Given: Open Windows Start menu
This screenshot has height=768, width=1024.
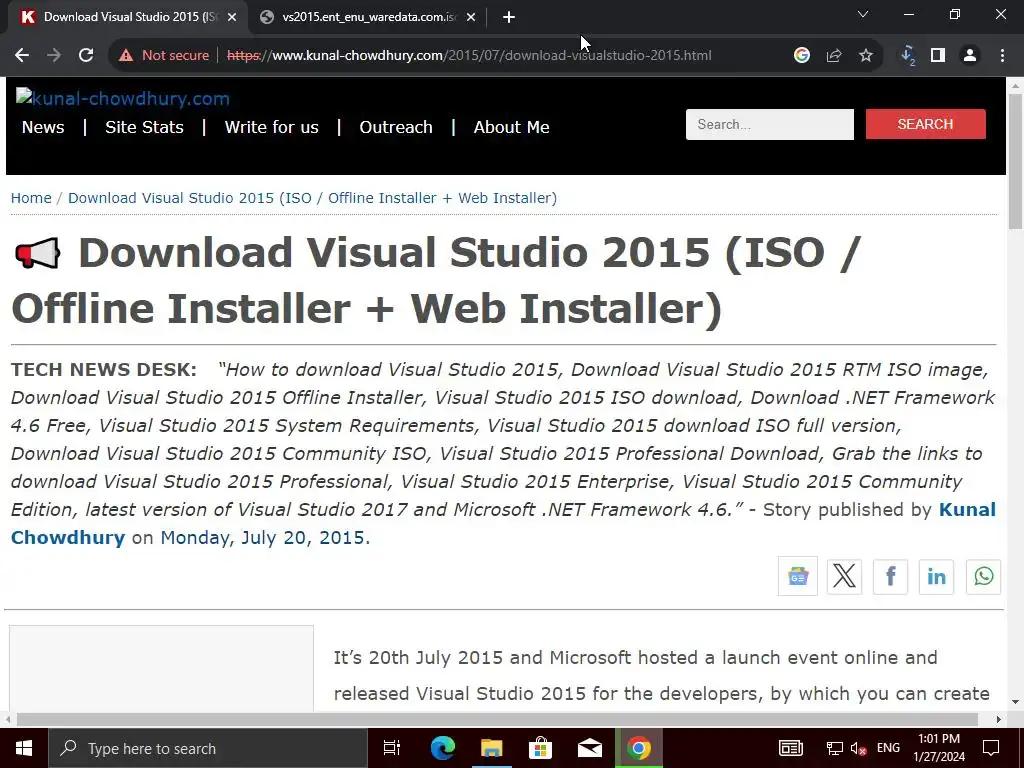Looking at the screenshot, I should (x=24, y=748).
